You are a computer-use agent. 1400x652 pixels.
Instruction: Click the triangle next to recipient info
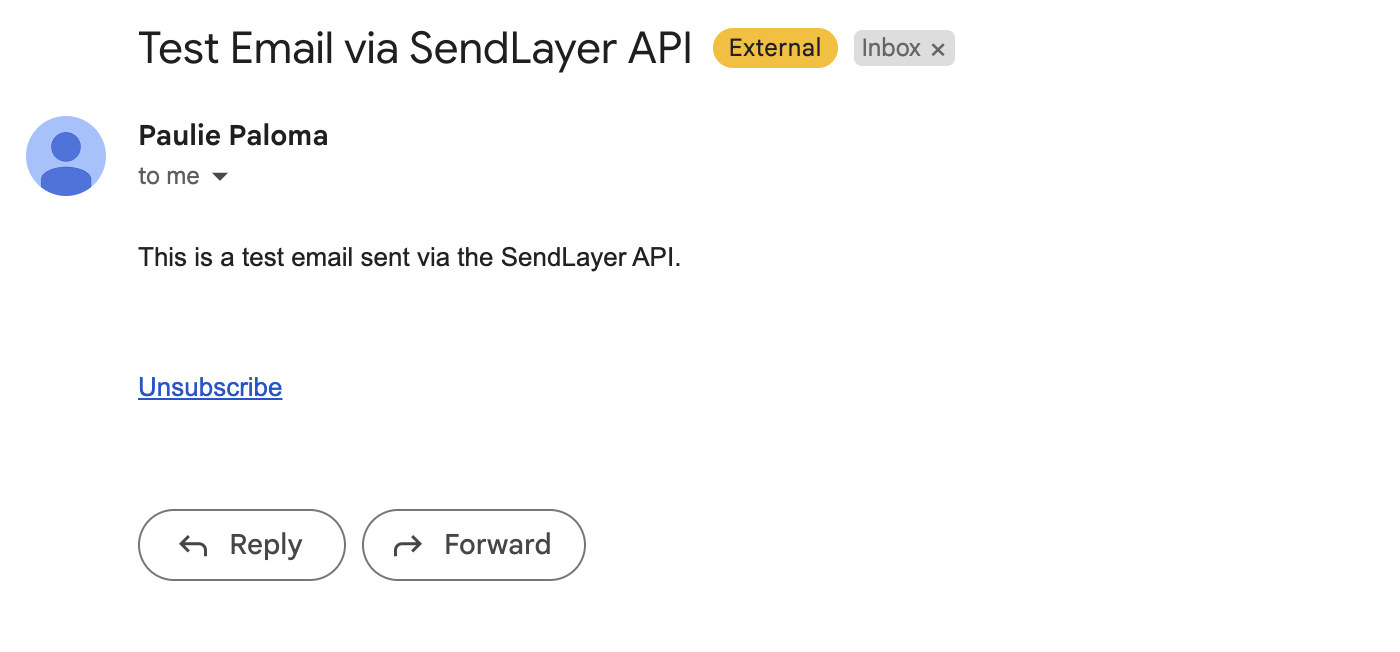(x=219, y=176)
